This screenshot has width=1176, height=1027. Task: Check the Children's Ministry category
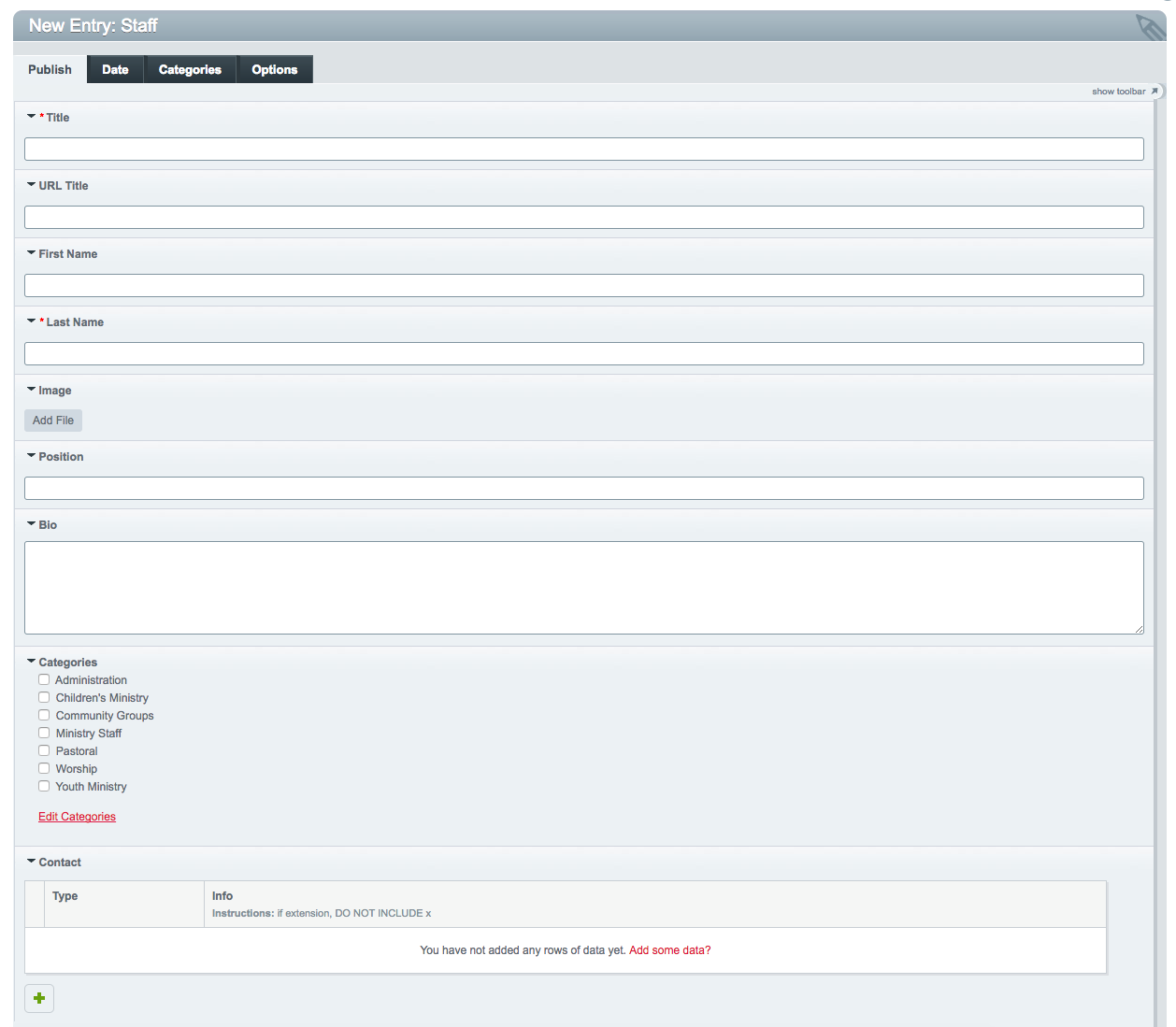coord(43,696)
